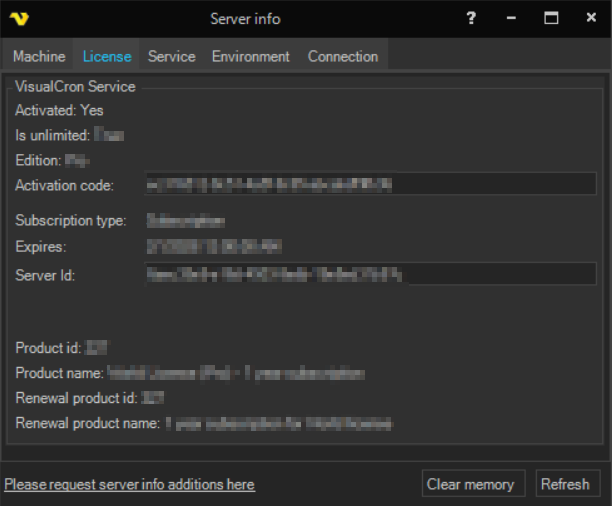Go to the Environment tab
Viewport: 612px width, 506px height.
(251, 56)
